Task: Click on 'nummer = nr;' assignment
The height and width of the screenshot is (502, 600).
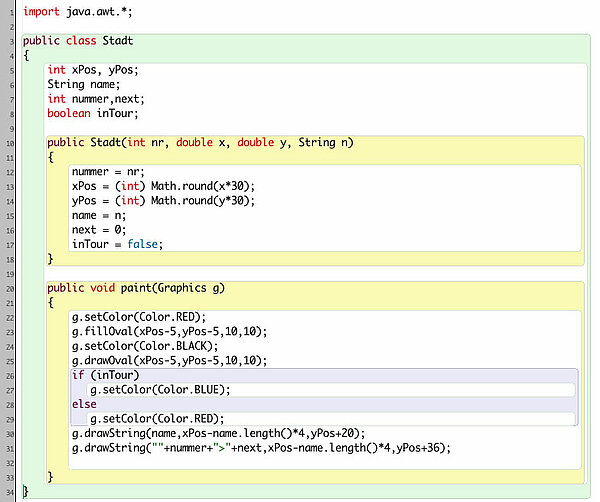Action: pyautogui.click(x=109, y=172)
